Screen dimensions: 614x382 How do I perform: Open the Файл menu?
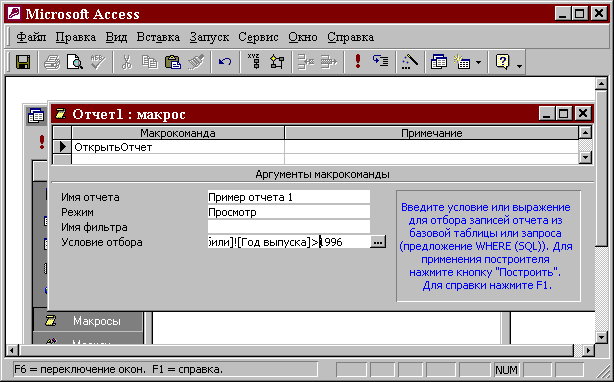click(31, 37)
